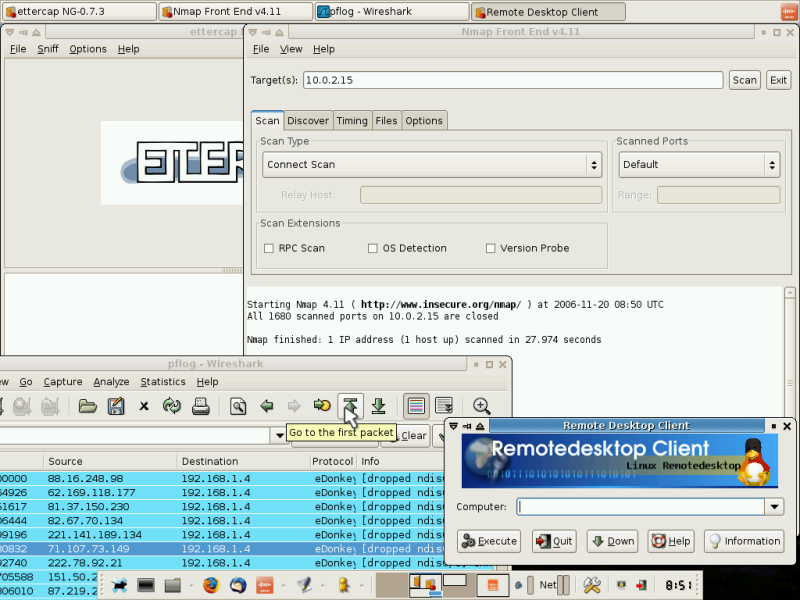Click the Save capture file icon

point(116,406)
